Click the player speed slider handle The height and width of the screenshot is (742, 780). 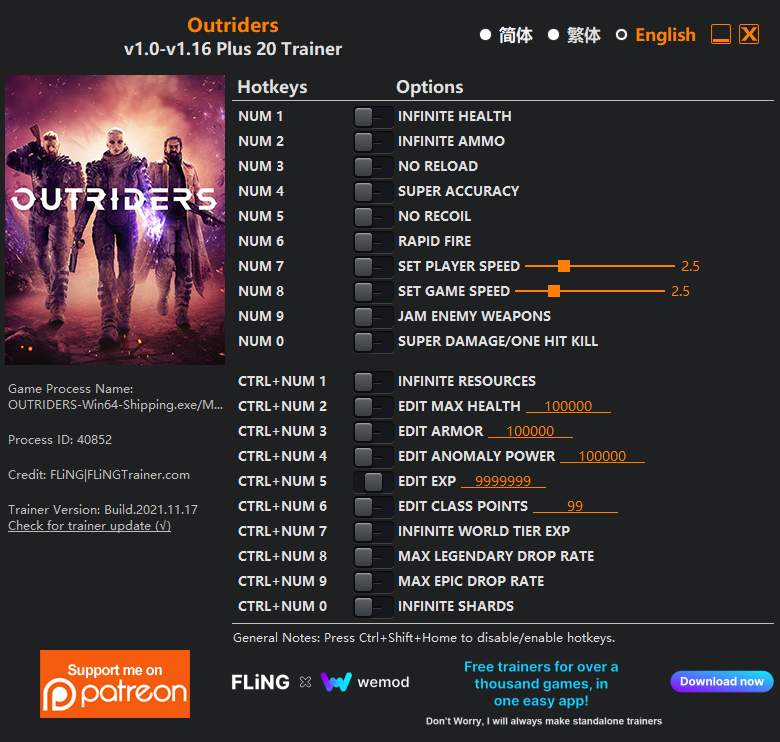coord(564,267)
